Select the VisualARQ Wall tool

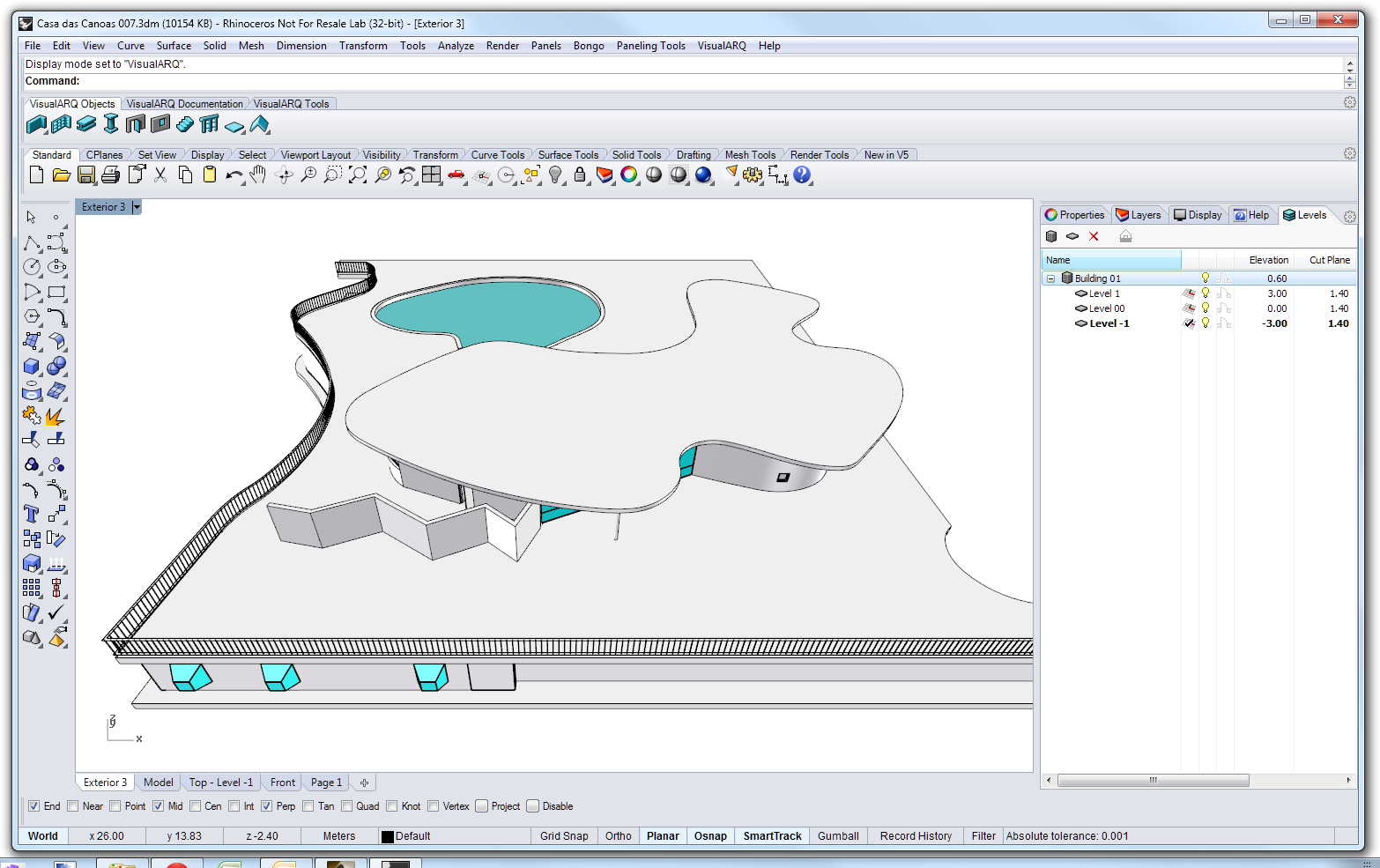(x=36, y=124)
